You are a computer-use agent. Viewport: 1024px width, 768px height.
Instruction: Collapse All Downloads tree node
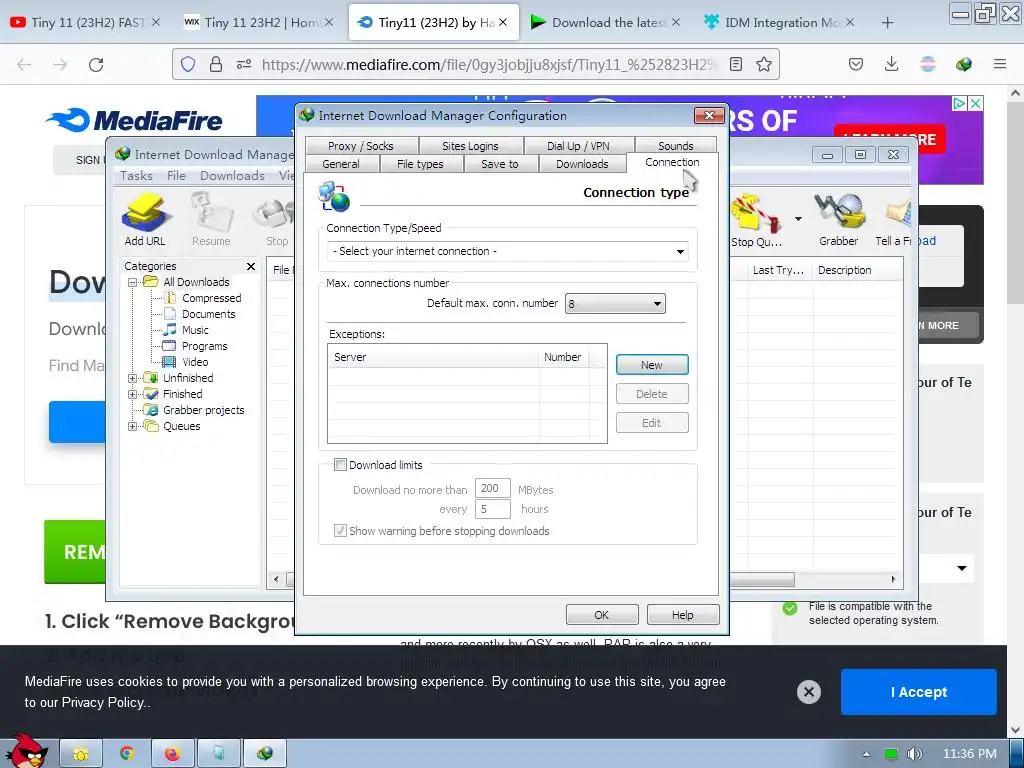tap(133, 282)
